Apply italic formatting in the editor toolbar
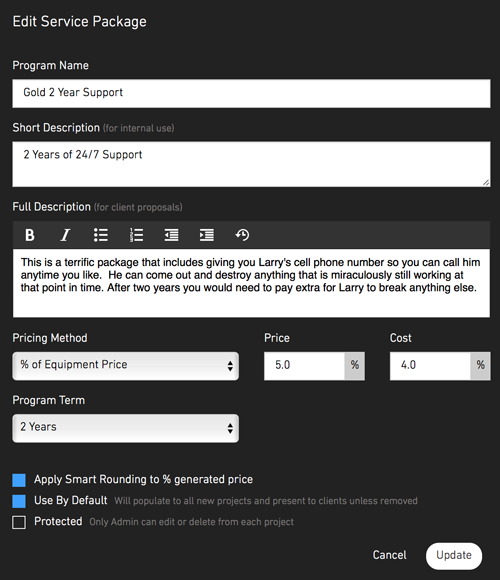500x580 pixels. (x=65, y=235)
